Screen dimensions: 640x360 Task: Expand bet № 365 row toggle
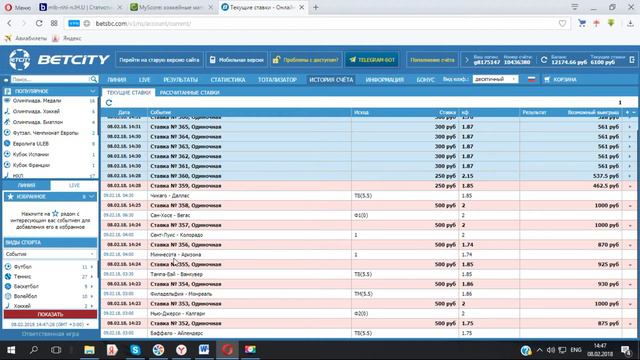(x=630, y=127)
